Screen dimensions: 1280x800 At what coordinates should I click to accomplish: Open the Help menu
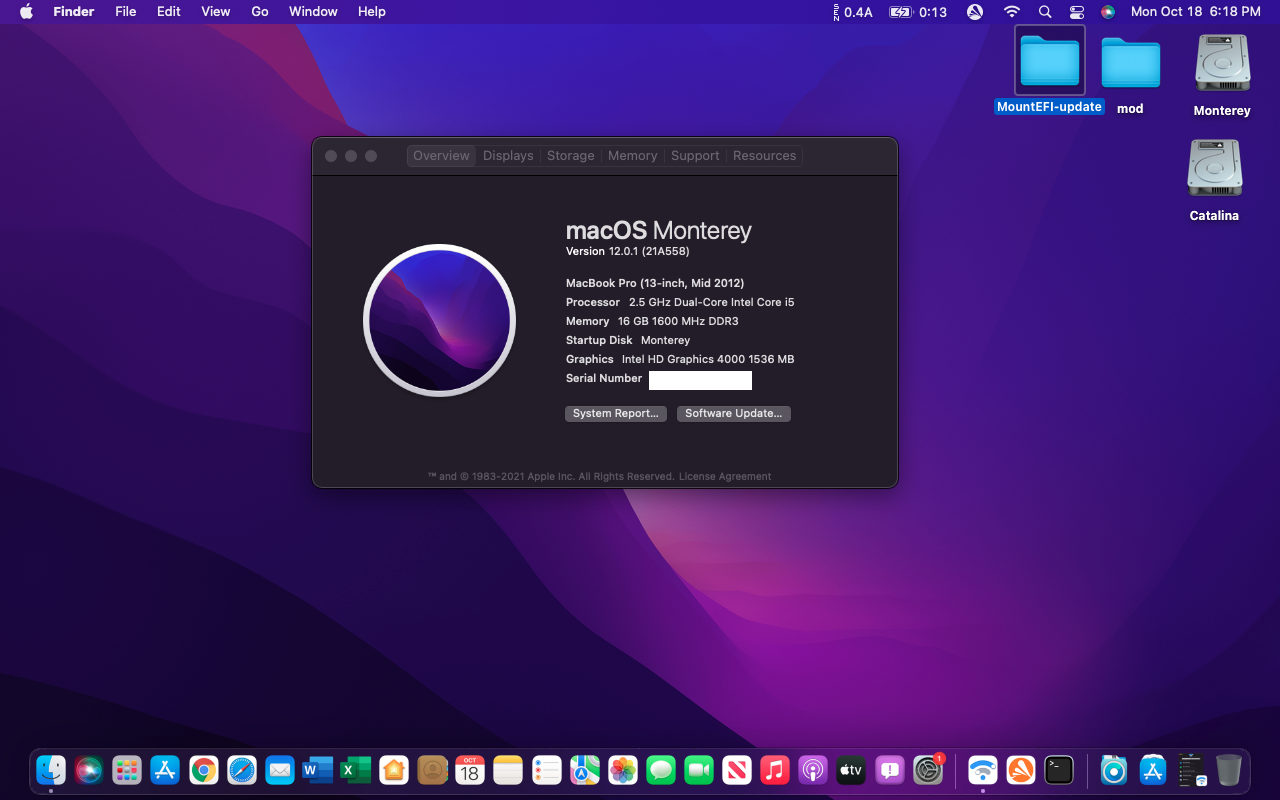point(372,12)
